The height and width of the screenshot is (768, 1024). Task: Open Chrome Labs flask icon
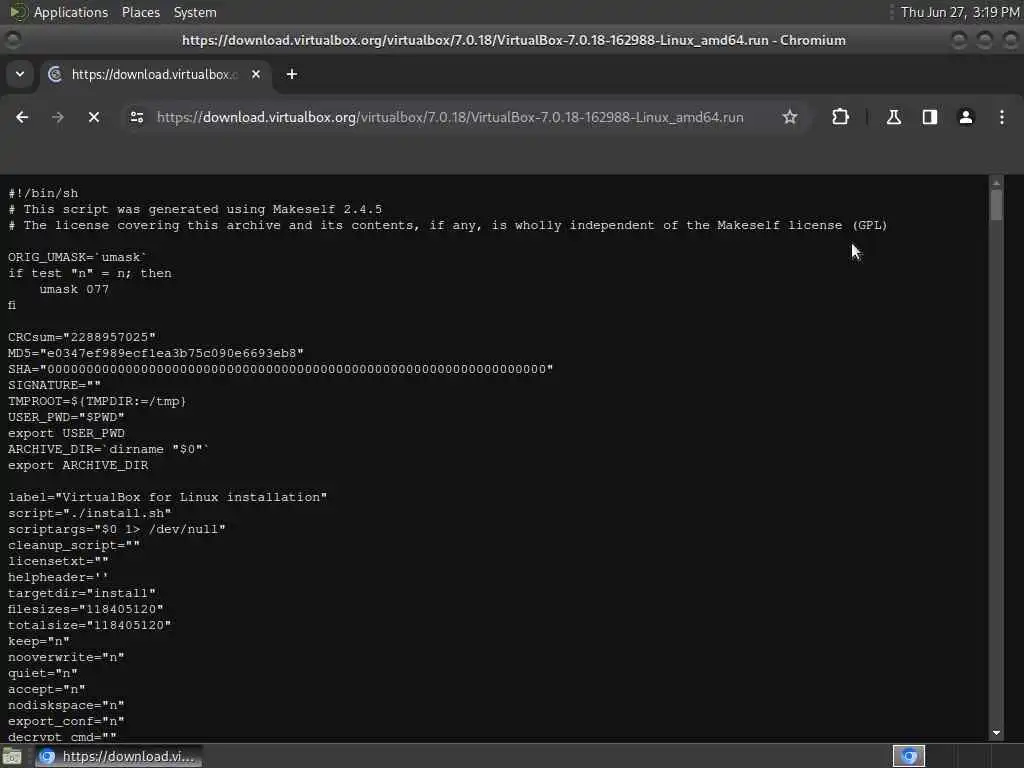[x=894, y=118]
